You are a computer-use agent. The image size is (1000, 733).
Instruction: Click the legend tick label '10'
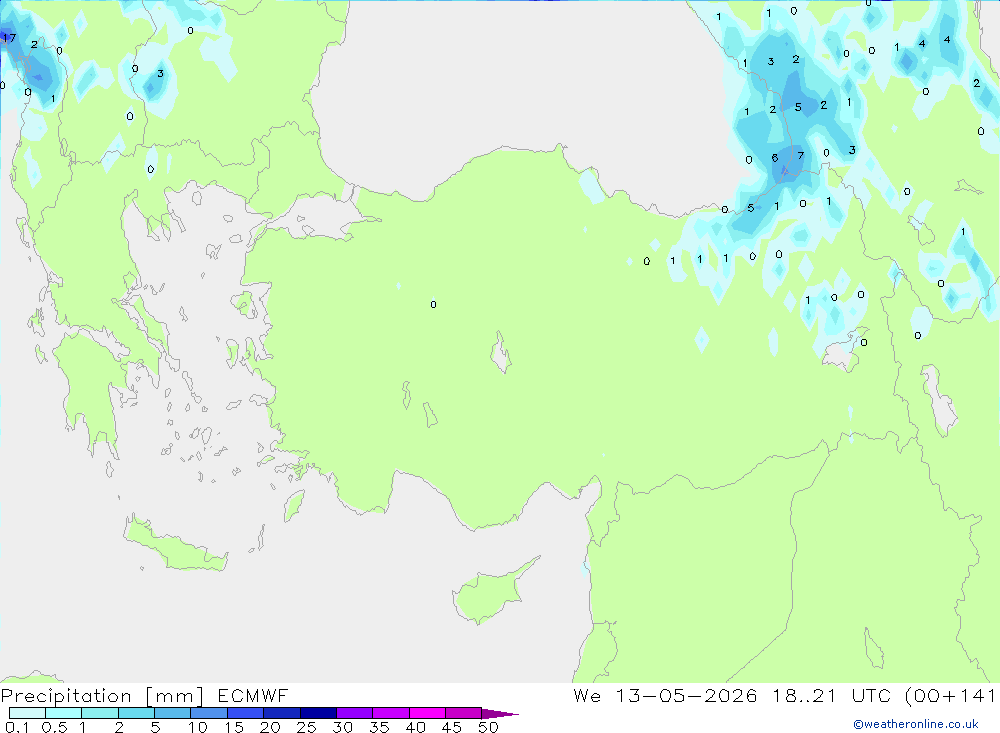tap(198, 727)
